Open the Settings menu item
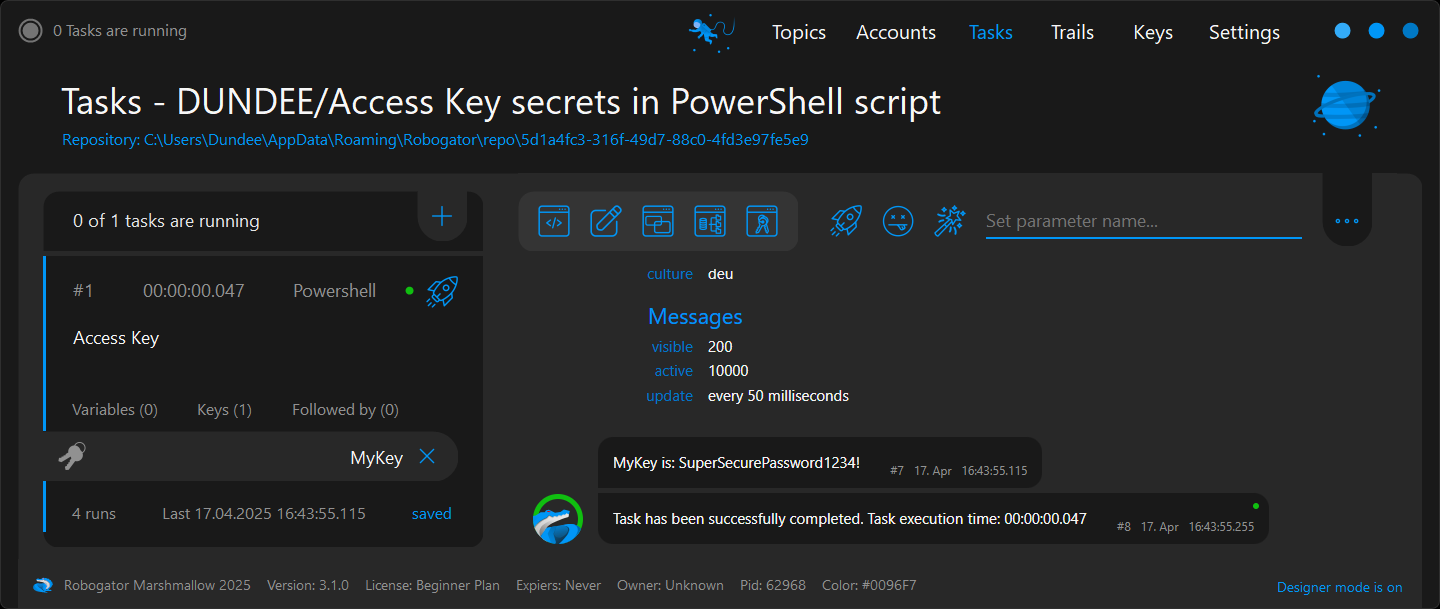This screenshot has height=609, width=1440. pos(1244,32)
